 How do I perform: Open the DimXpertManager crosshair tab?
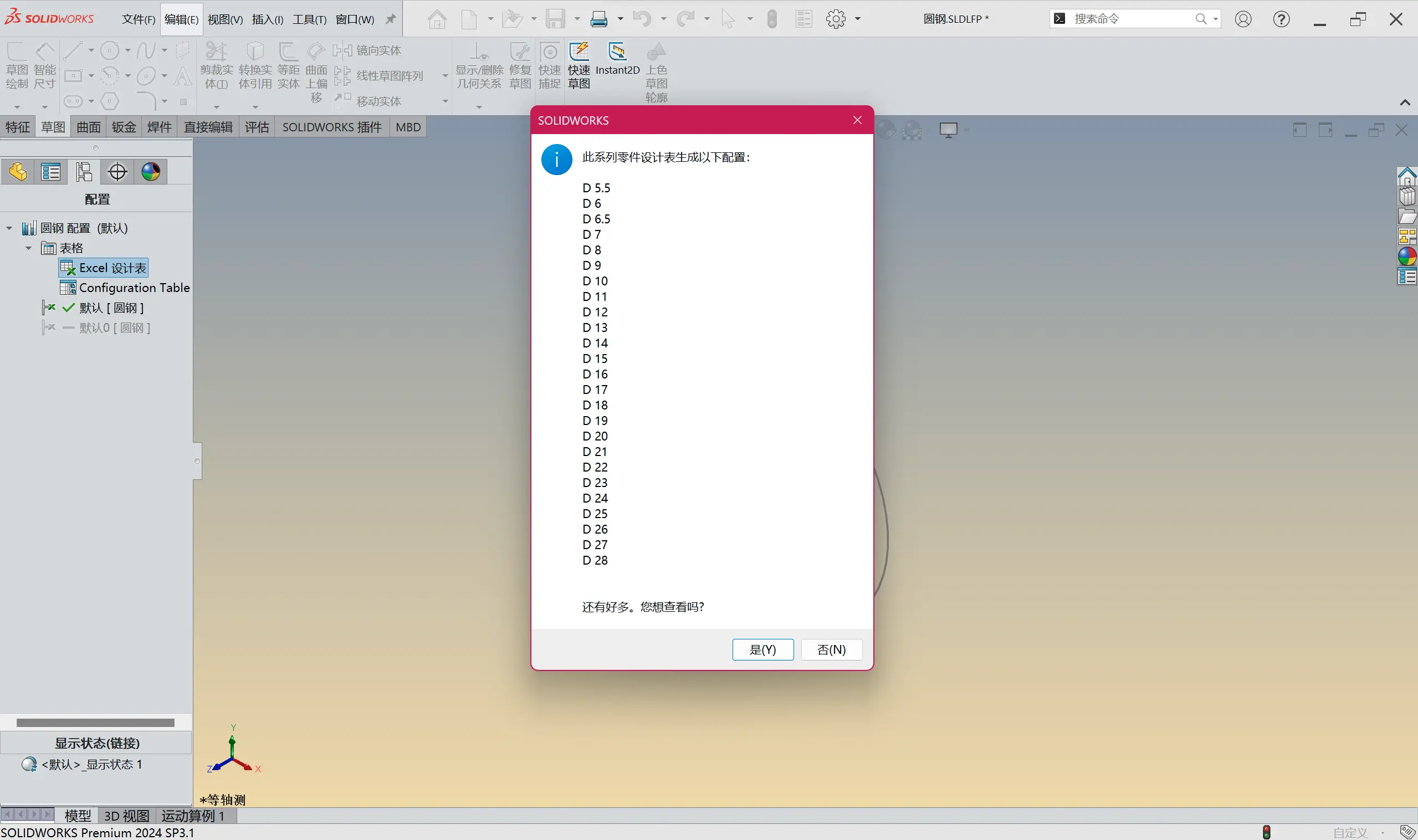point(117,172)
